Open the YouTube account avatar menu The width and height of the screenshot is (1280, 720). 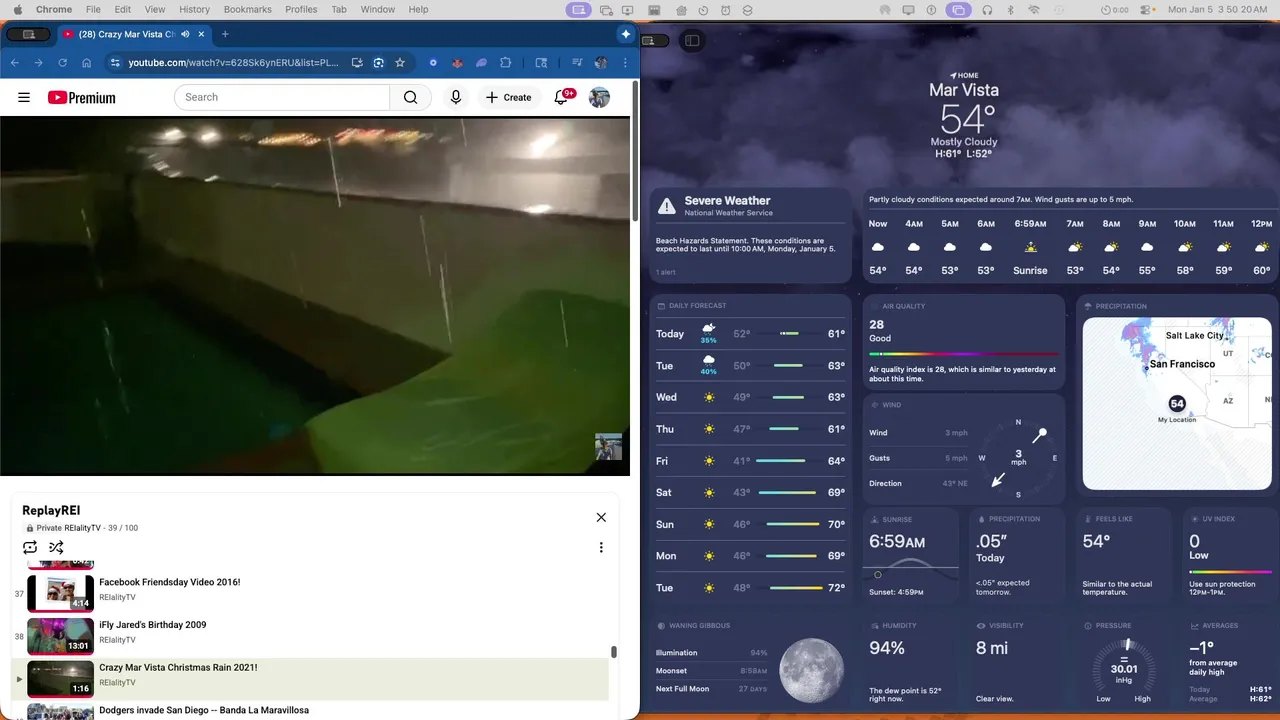pos(599,97)
